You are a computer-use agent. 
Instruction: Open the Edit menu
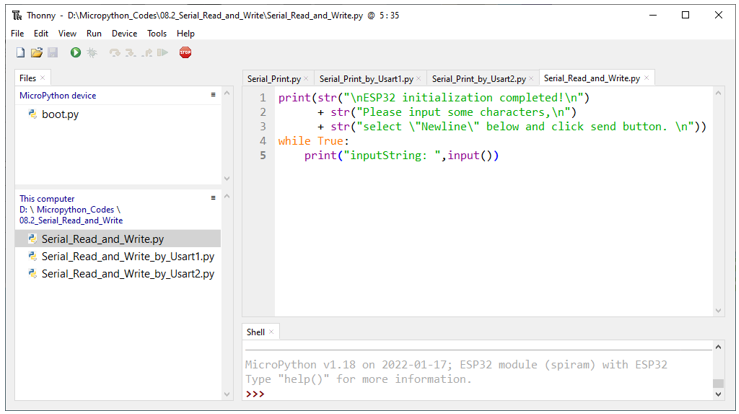(x=41, y=33)
